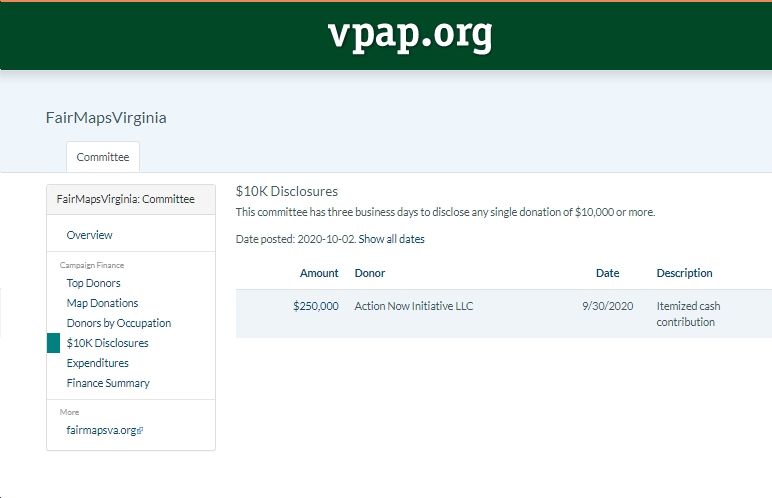Open donor Action Now Initiative LLC
Screen dimensions: 772x498
click(414, 306)
